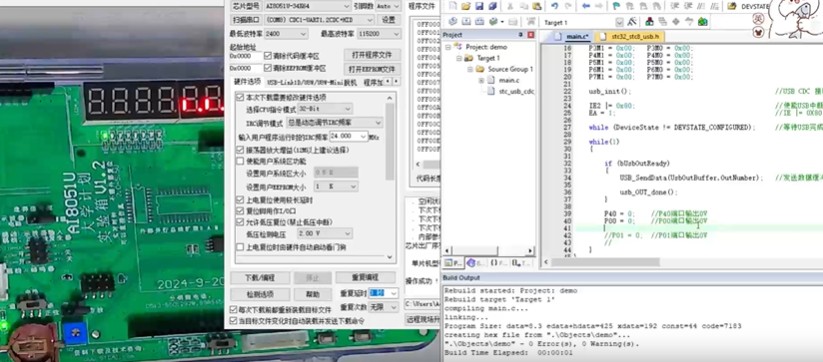Toggle 振荡器放大增益 checkbox
Screen dimensions: 823x362
(240, 150)
